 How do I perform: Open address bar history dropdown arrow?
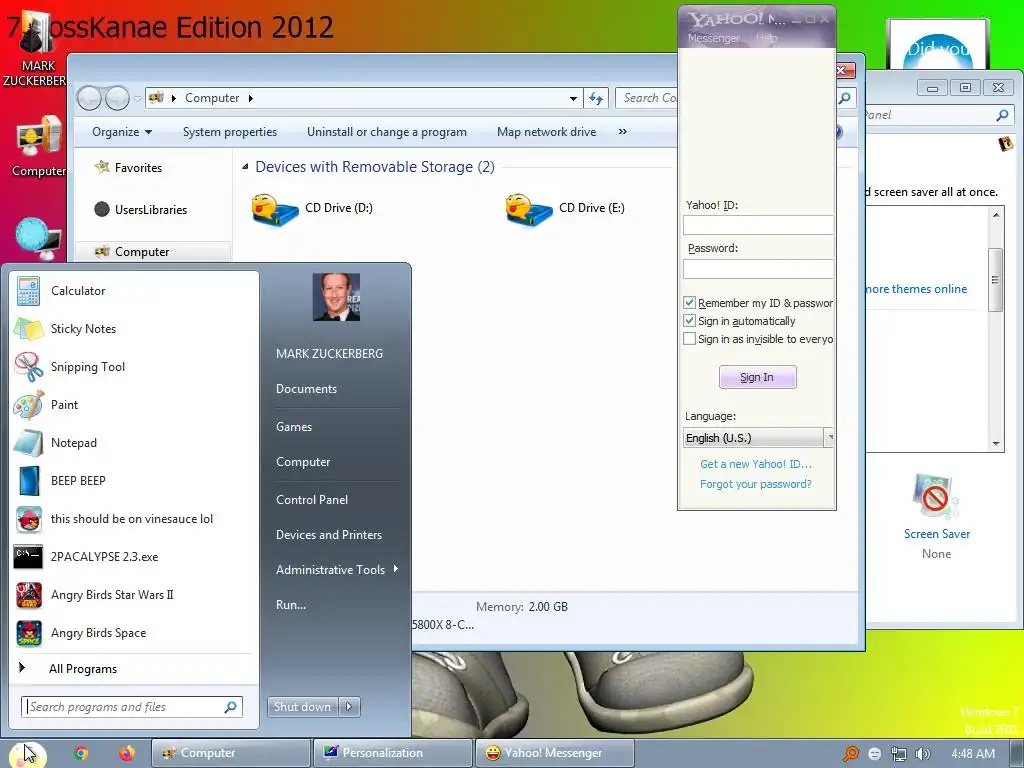coord(573,99)
